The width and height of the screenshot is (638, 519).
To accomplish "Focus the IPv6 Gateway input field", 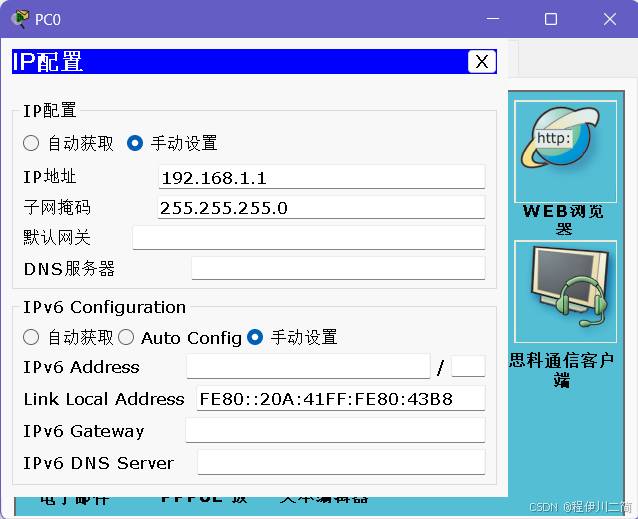I will tap(334, 431).
